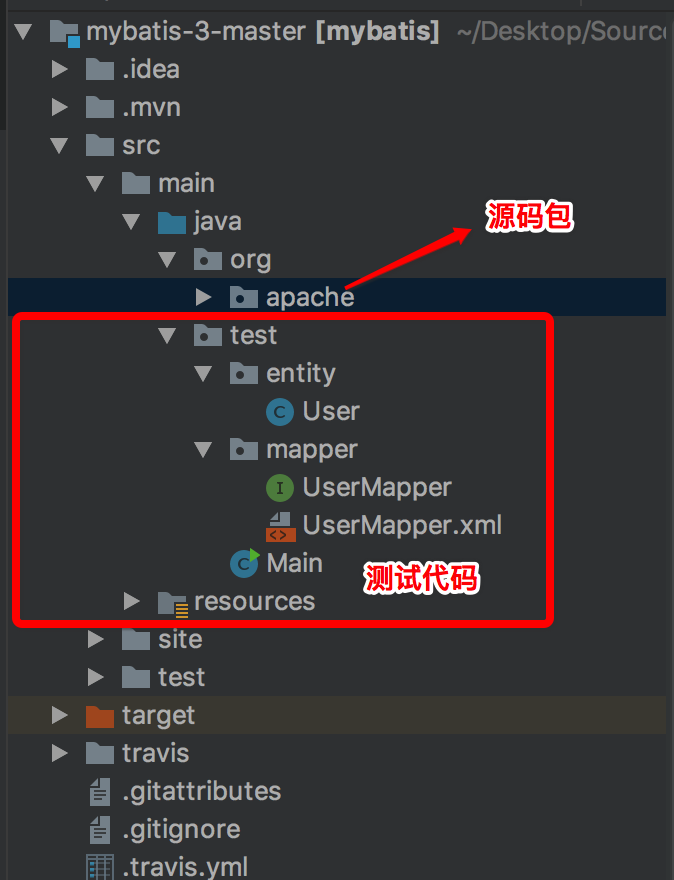674x880 pixels.
Task: Click the .gitignore file icon
Action: [x=100, y=829]
